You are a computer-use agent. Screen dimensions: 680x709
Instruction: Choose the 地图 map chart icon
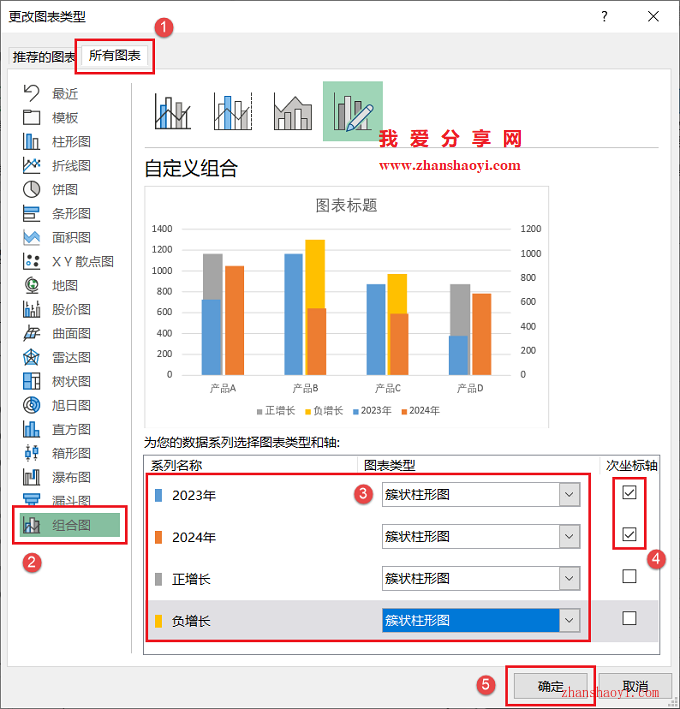32,285
